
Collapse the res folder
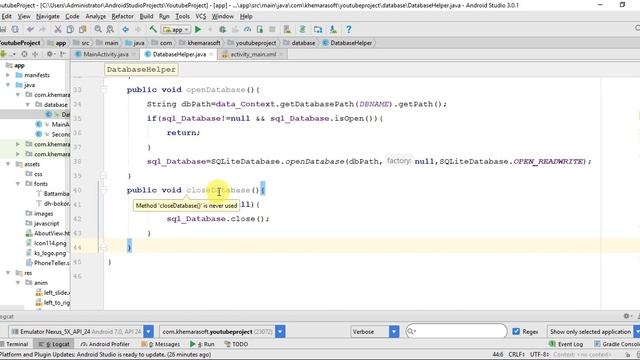(x=8, y=273)
